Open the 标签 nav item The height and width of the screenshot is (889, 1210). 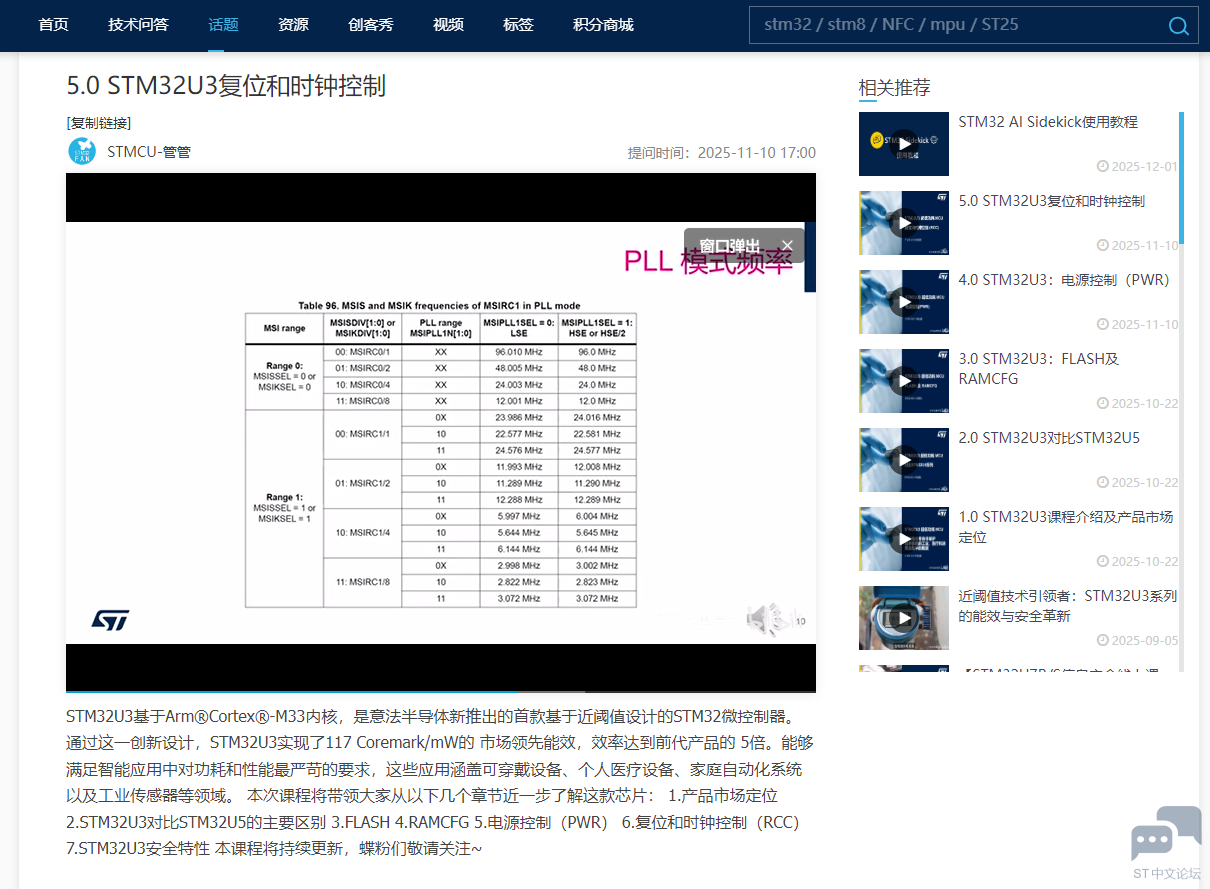point(519,25)
